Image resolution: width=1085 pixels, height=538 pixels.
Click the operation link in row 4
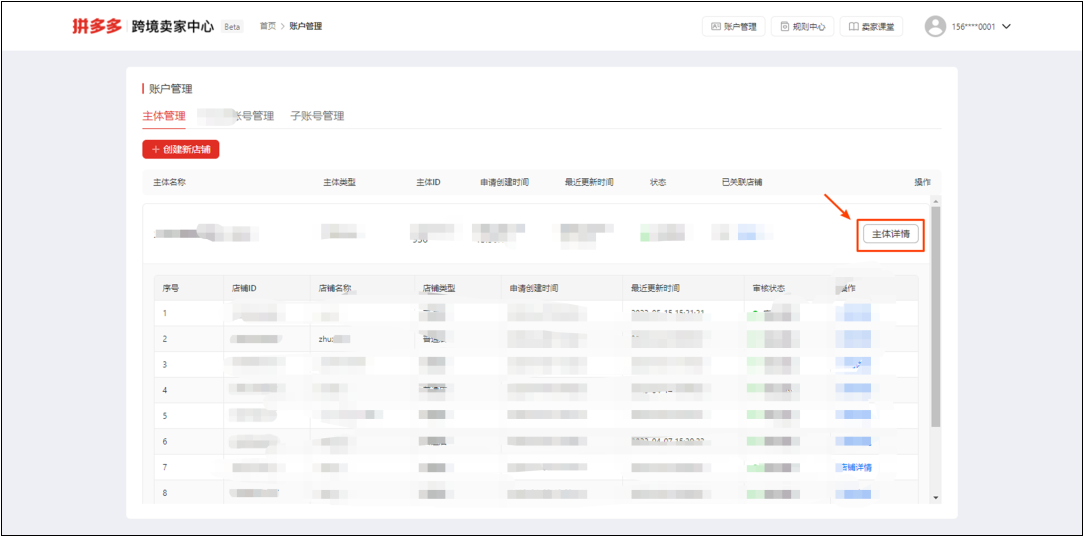tap(856, 389)
